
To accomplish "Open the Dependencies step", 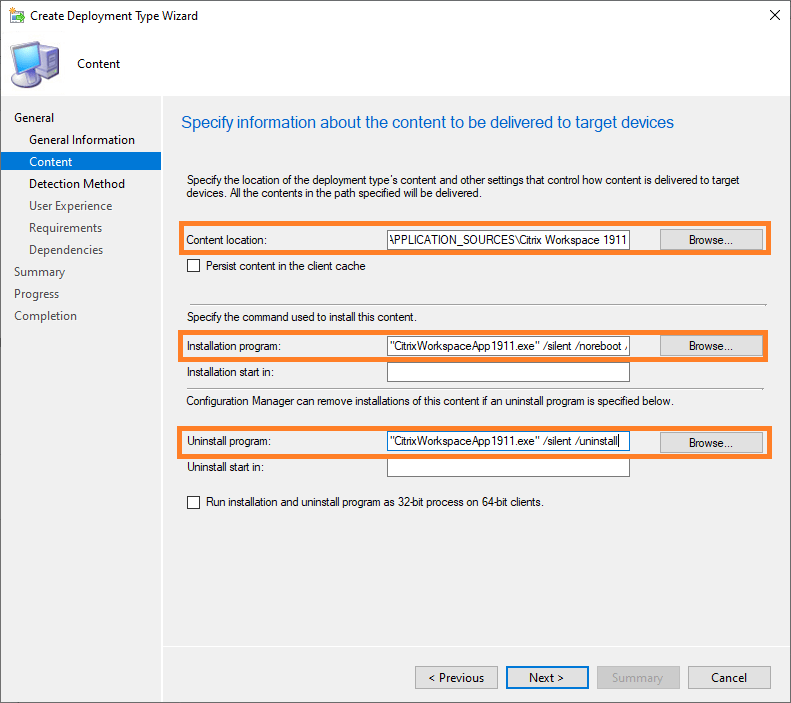I will tap(66, 250).
